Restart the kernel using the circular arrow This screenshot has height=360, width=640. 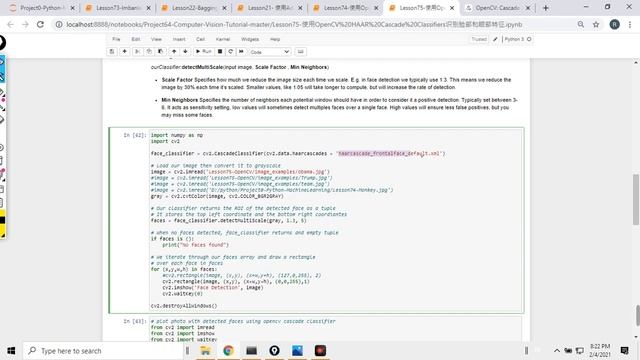pos(231,51)
